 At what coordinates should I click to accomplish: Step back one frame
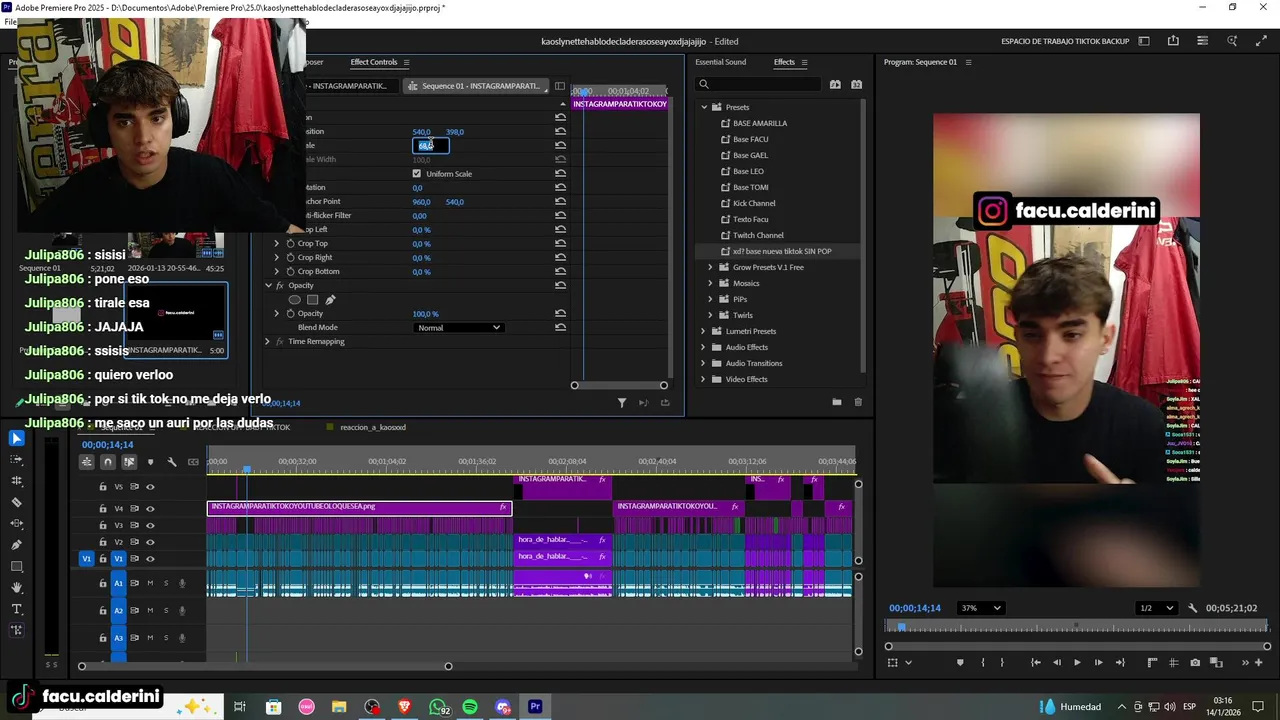(1056, 662)
